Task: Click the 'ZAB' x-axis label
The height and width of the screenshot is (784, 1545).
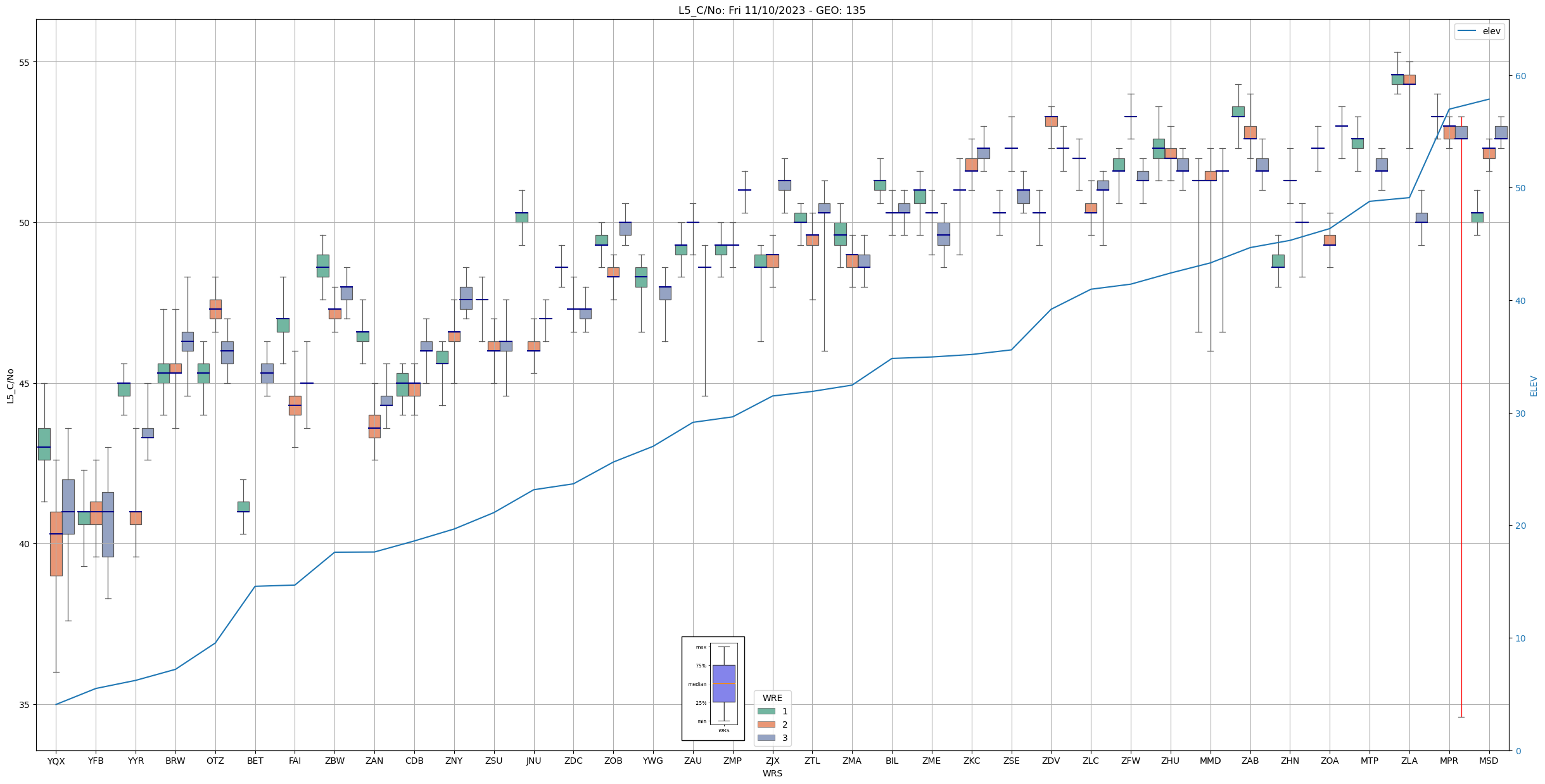Action: coord(1250,761)
